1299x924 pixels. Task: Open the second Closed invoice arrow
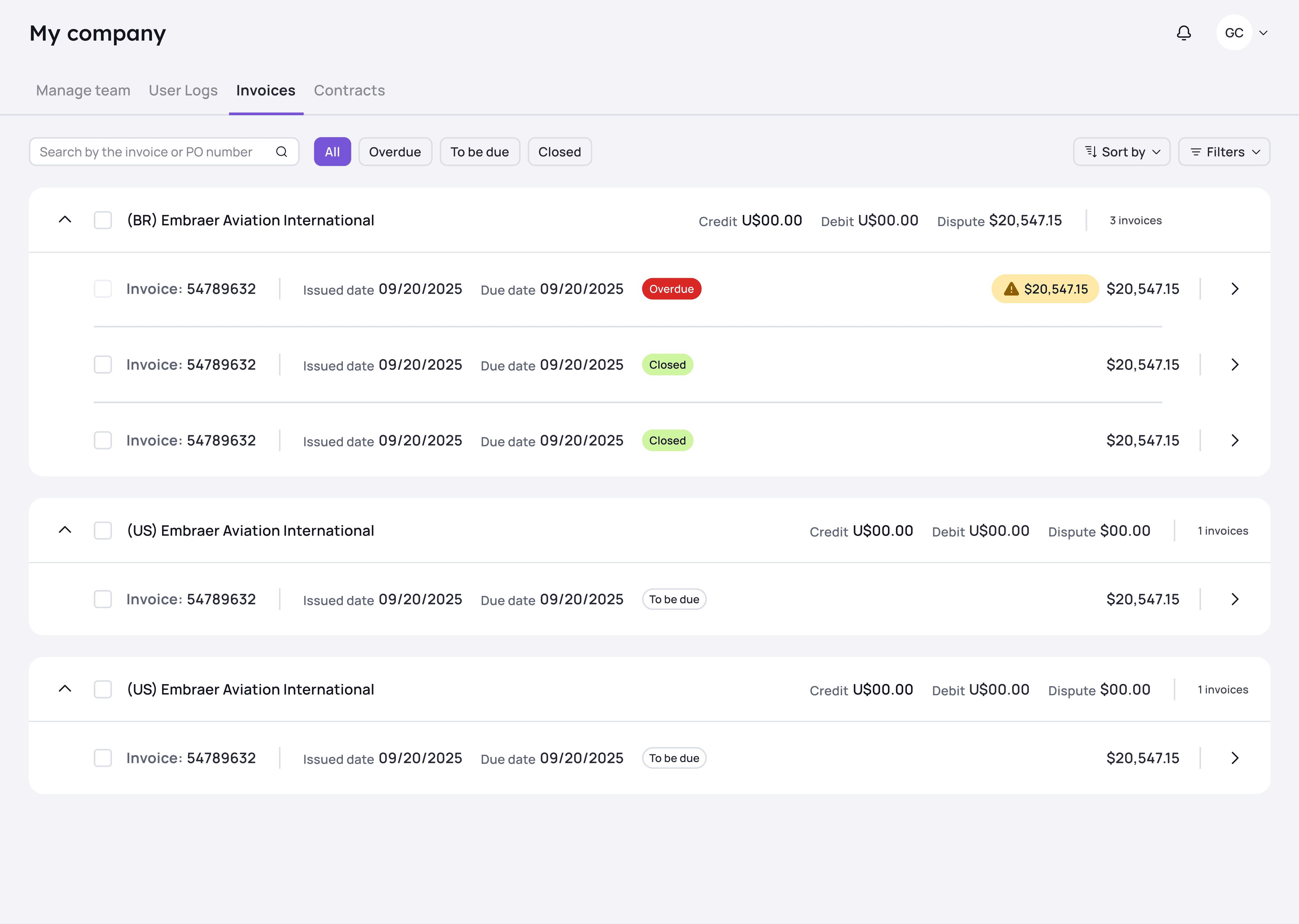1234,440
